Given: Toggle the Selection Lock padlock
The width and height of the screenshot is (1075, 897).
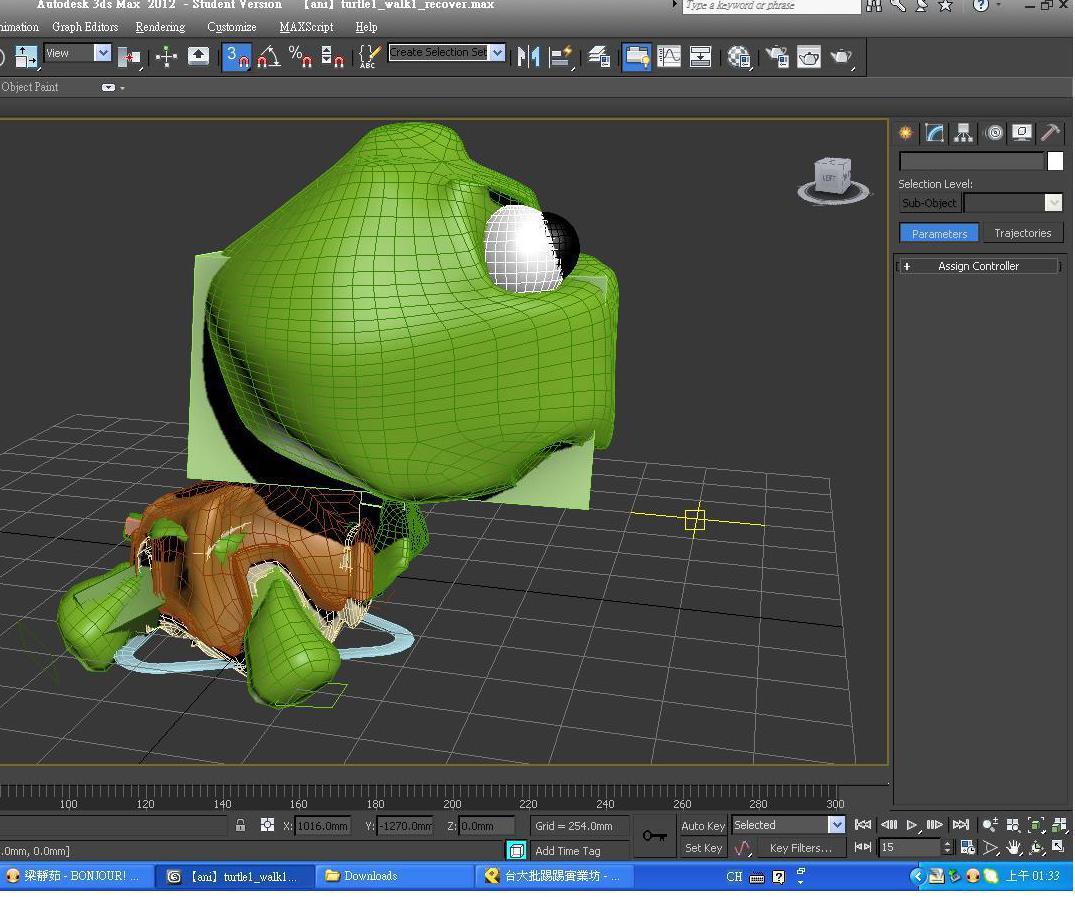Looking at the screenshot, I should coord(240,825).
